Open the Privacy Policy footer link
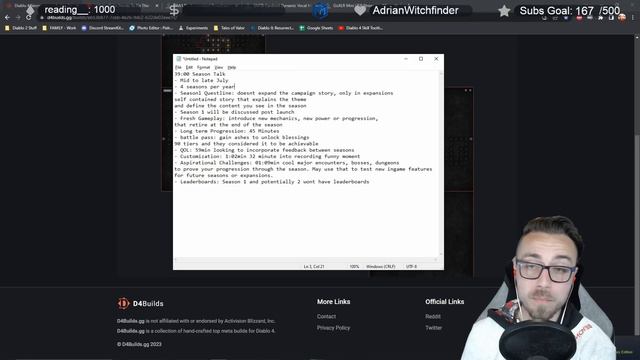This screenshot has height=360, width=640. pos(333,328)
